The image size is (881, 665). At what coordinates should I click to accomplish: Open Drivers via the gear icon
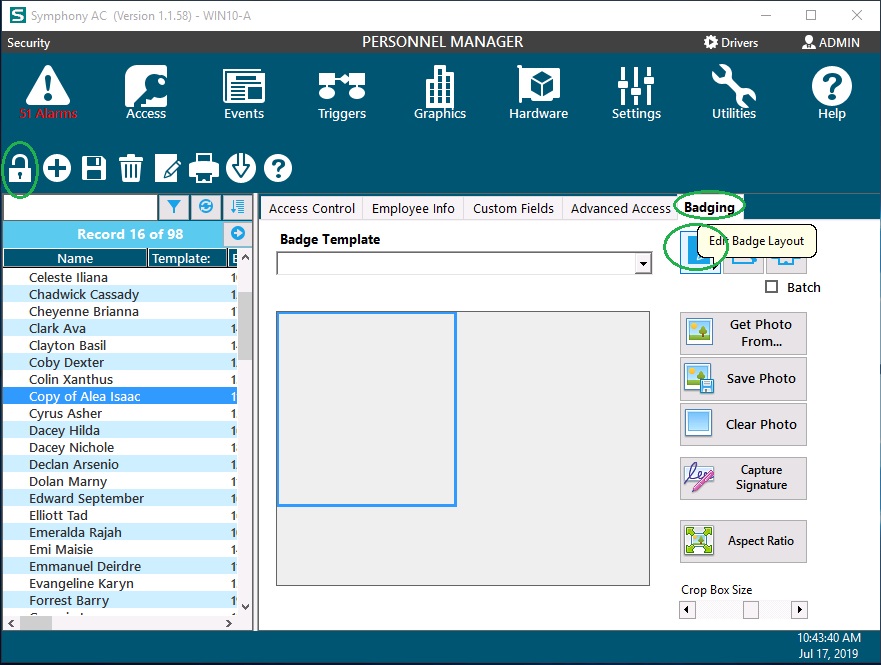pos(711,42)
